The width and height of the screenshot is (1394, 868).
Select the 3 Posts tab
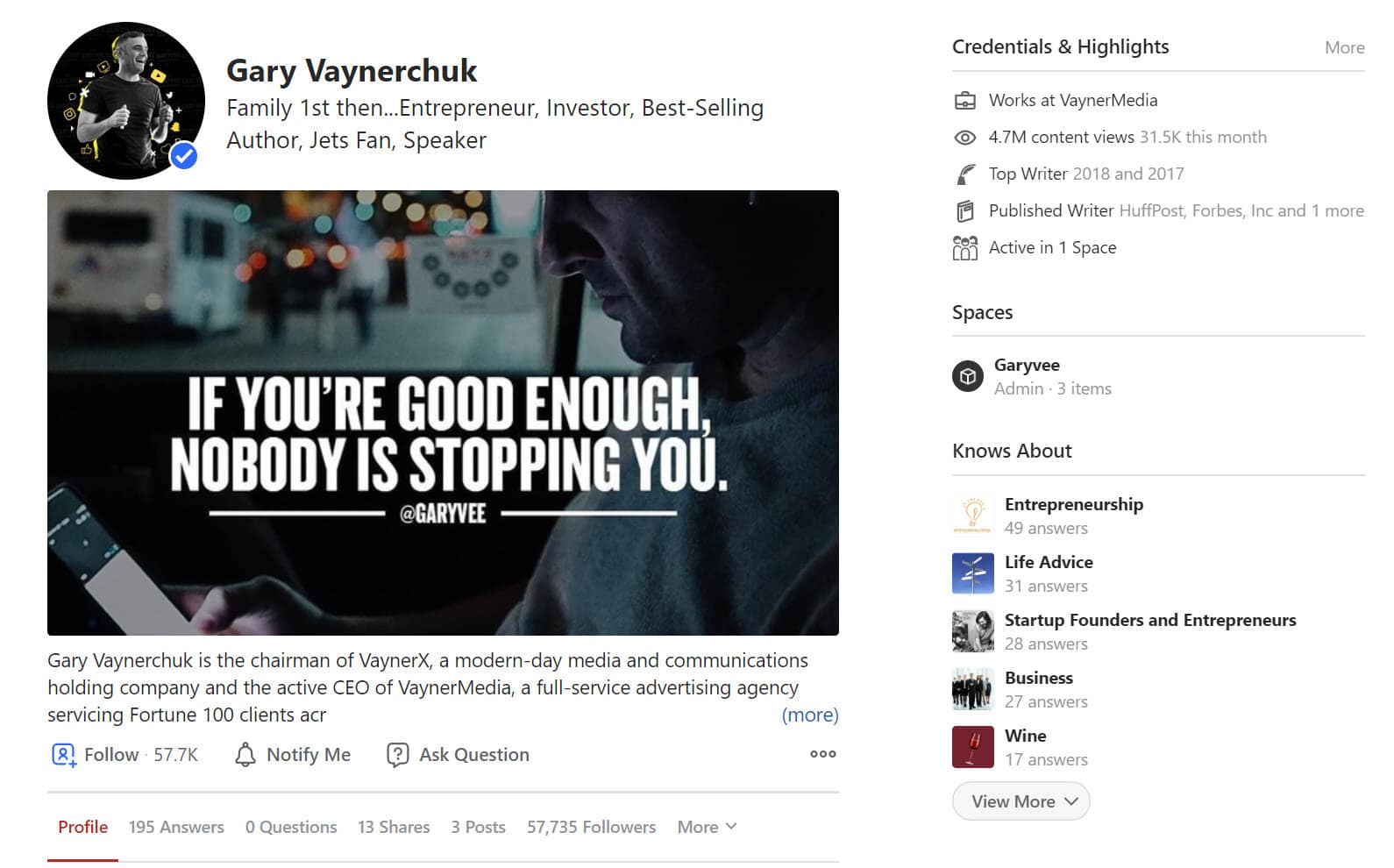tap(478, 827)
